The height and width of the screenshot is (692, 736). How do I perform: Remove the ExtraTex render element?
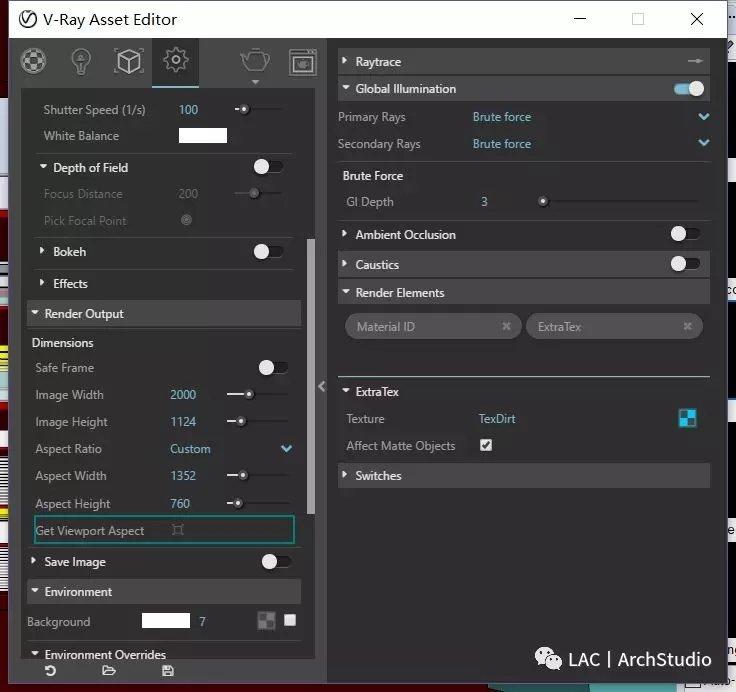click(x=688, y=326)
